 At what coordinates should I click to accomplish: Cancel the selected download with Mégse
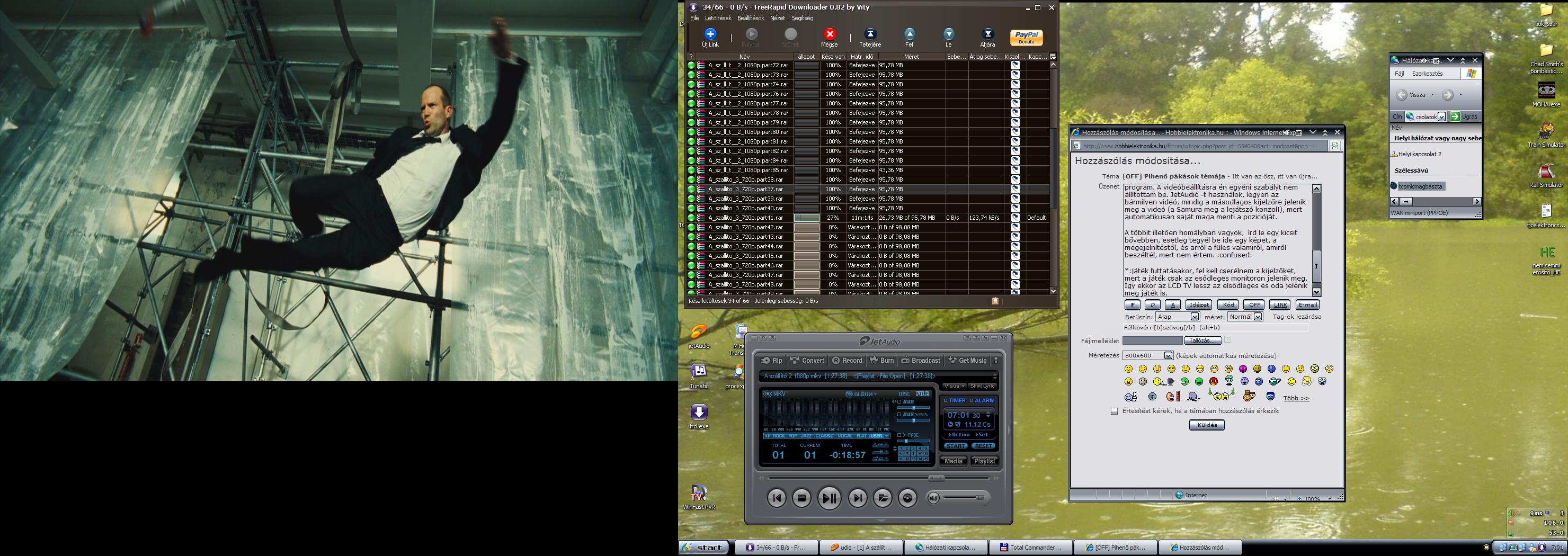[829, 37]
